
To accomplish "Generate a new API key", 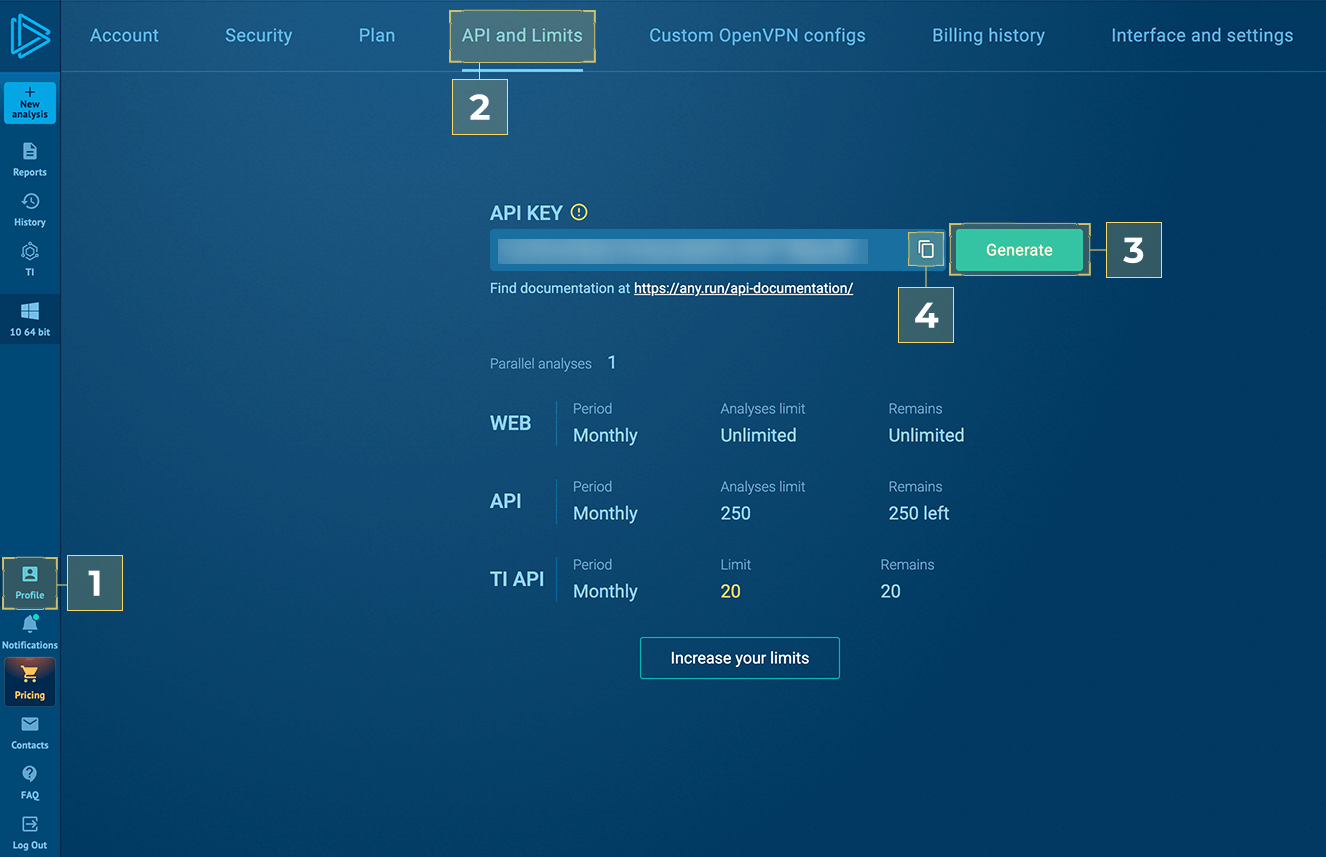I will (1019, 250).
